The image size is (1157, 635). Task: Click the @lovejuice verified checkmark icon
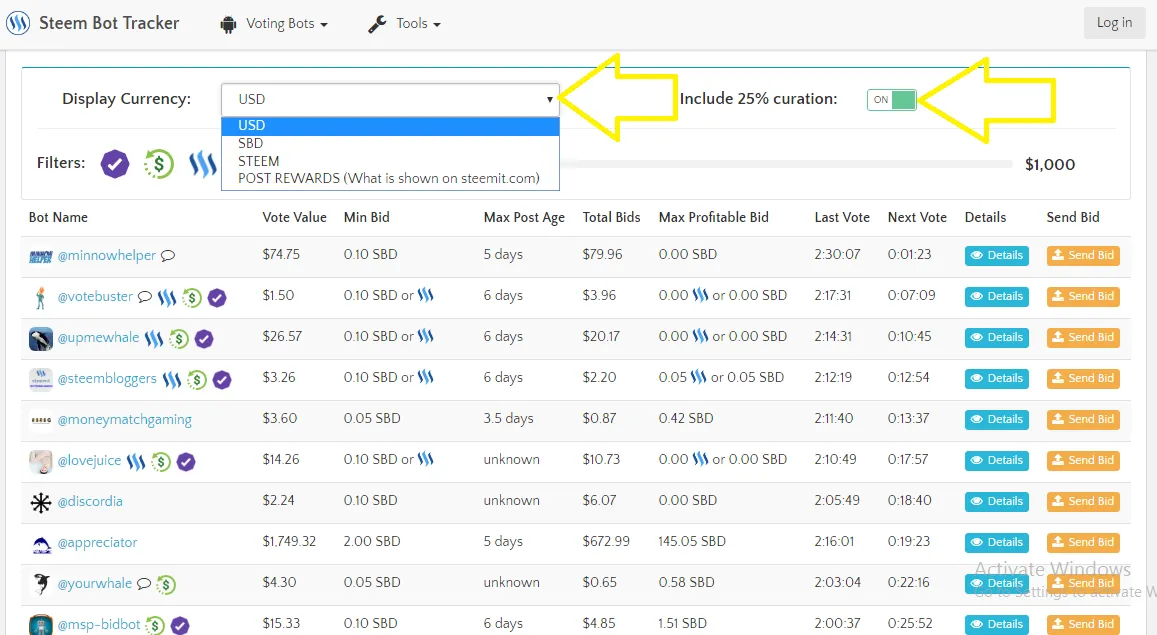coord(186,462)
